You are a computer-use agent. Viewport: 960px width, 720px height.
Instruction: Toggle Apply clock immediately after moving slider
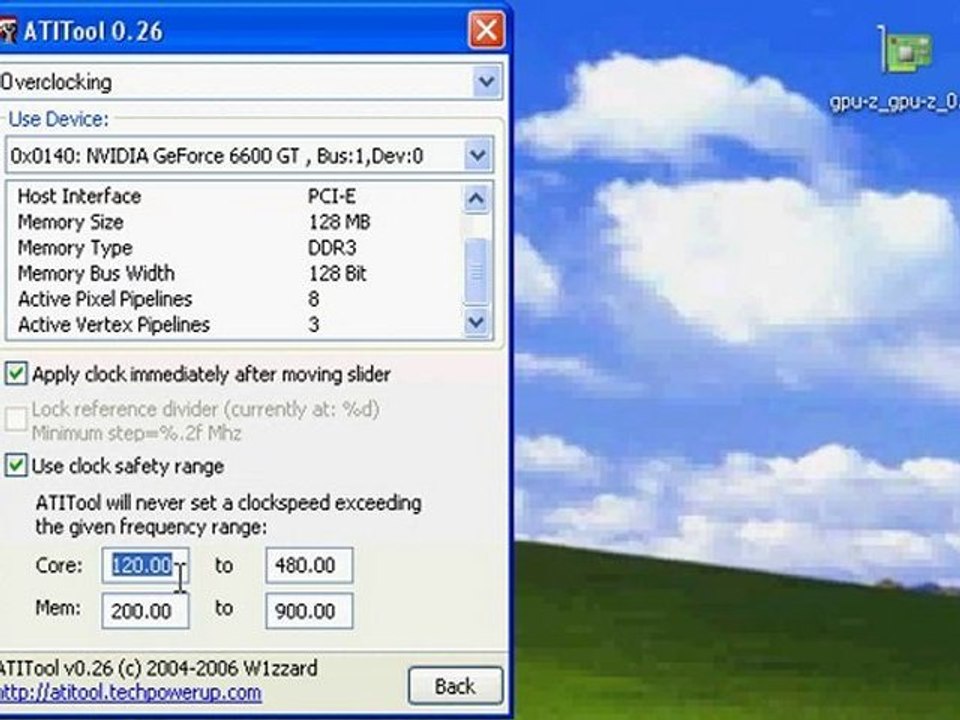15,373
